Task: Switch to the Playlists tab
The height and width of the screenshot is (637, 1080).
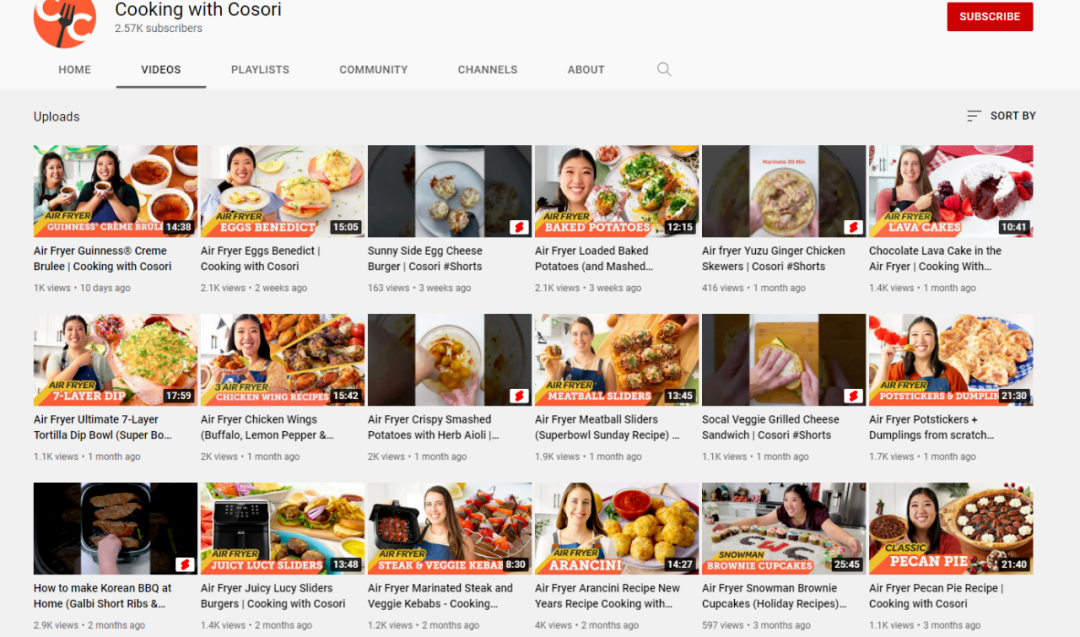Action: tap(260, 70)
